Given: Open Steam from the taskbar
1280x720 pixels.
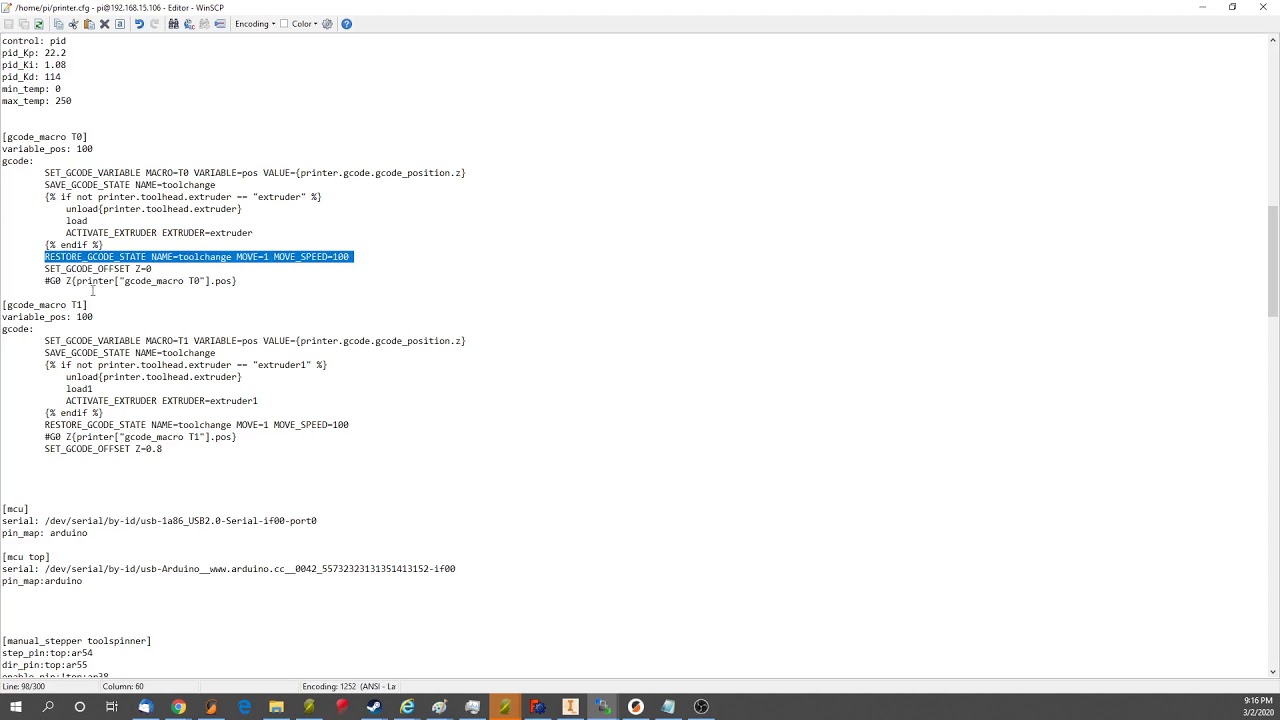Looking at the screenshot, I should click(x=374, y=707).
